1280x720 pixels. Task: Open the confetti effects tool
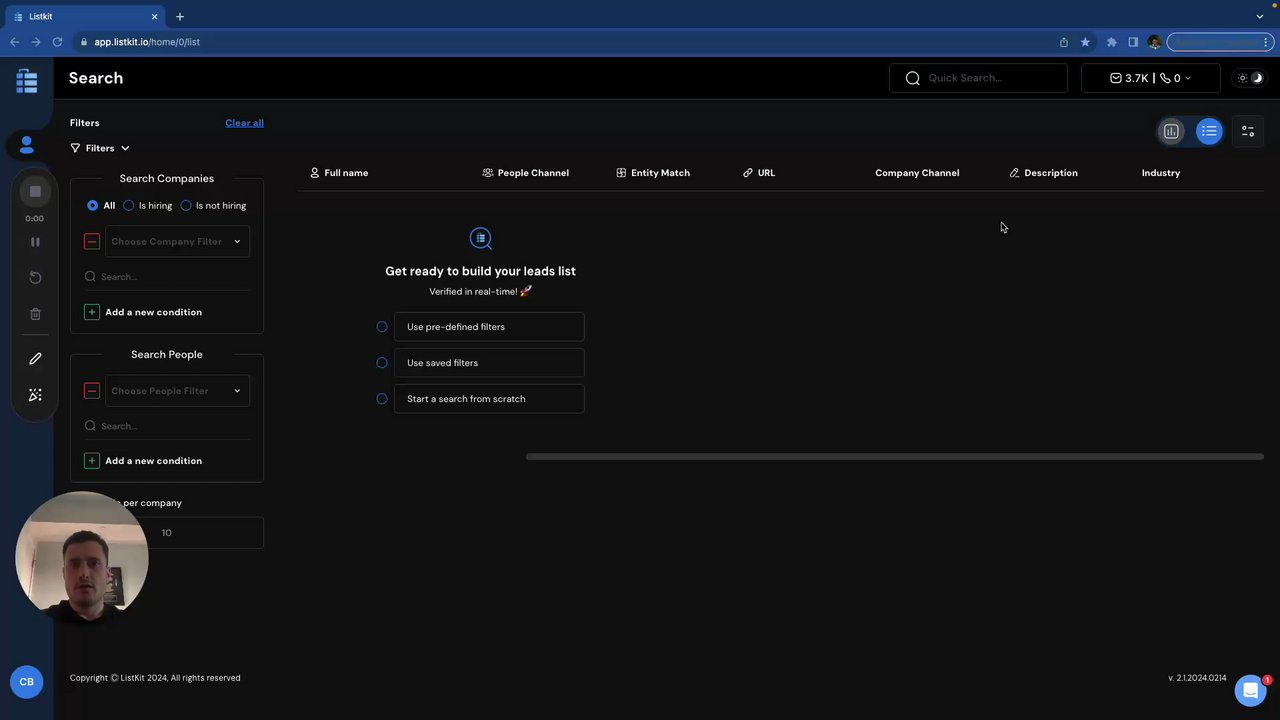35,395
